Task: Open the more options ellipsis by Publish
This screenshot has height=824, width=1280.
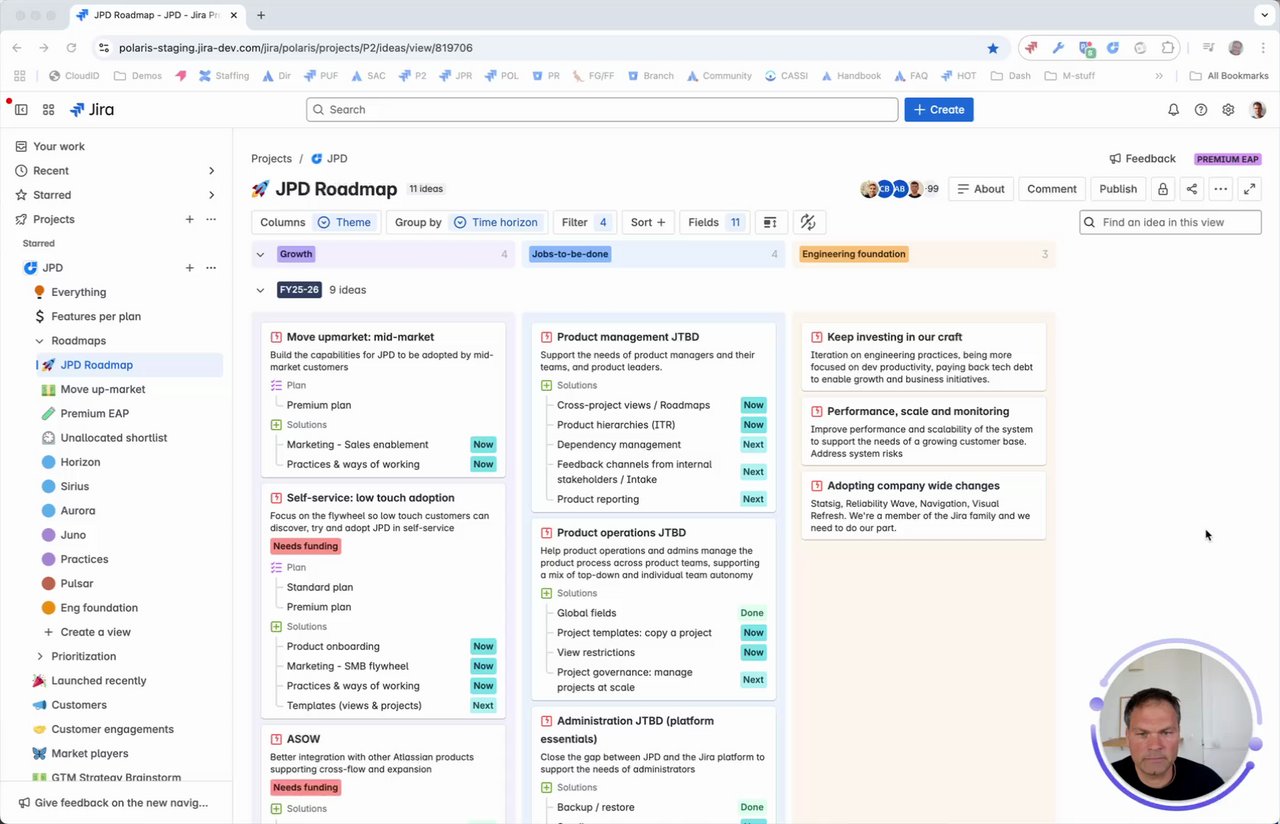Action: pos(1220,189)
